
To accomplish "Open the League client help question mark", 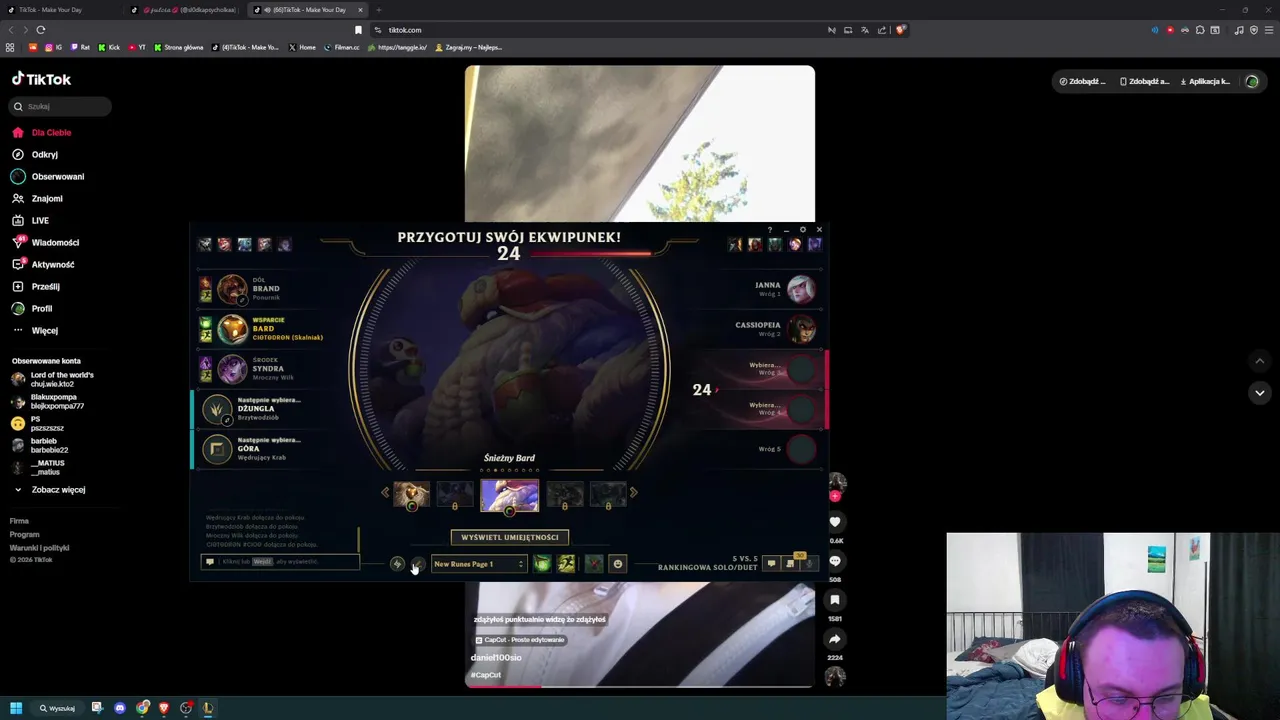I will click(x=769, y=230).
